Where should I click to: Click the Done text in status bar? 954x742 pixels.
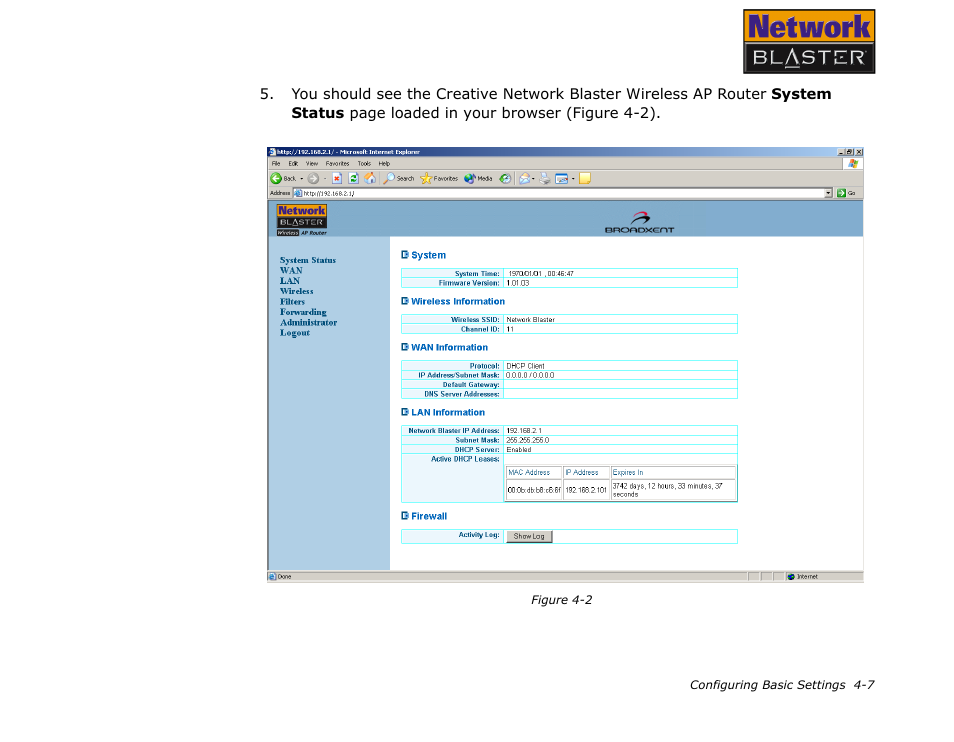(284, 577)
